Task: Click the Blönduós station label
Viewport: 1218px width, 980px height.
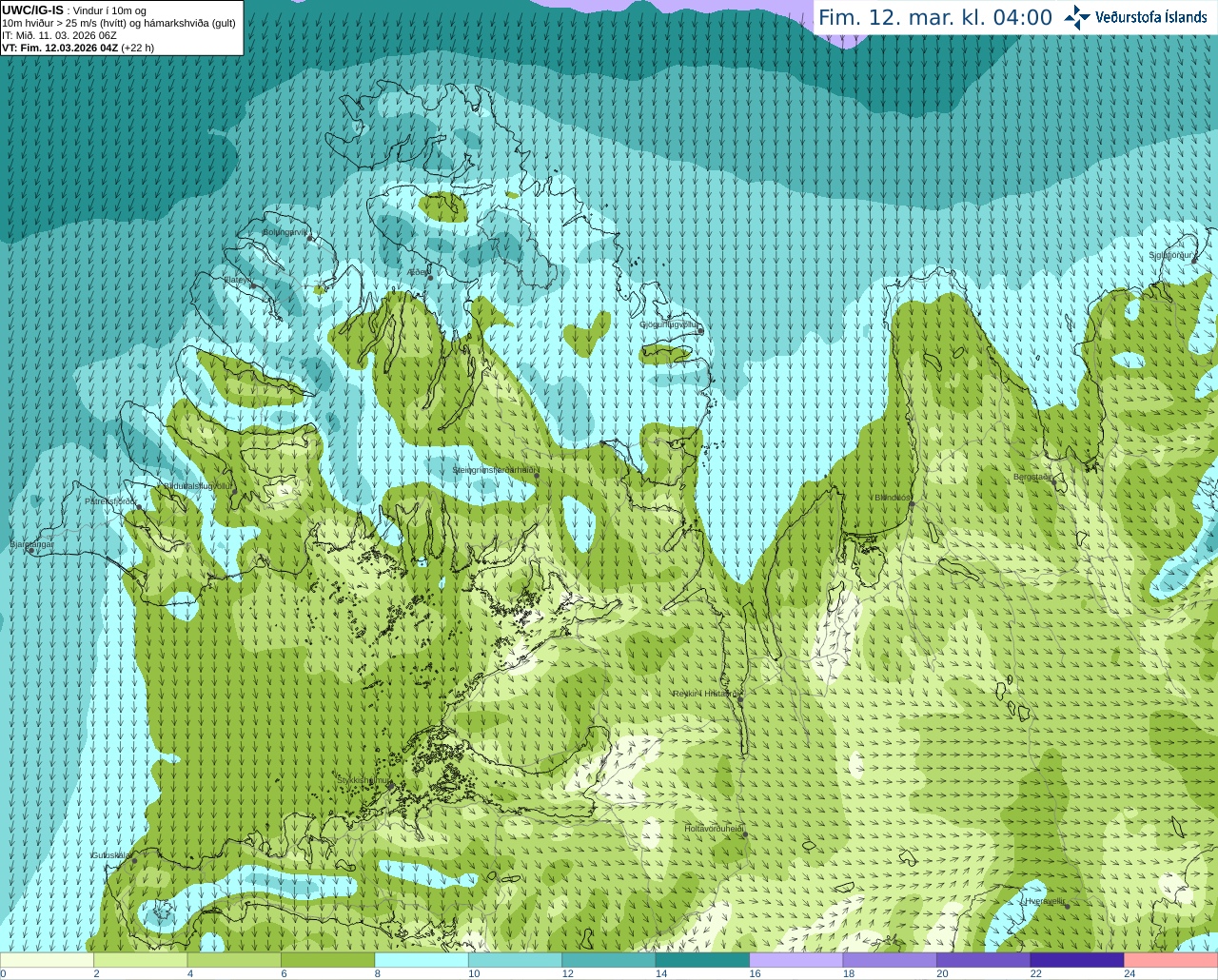Action: pos(893,498)
